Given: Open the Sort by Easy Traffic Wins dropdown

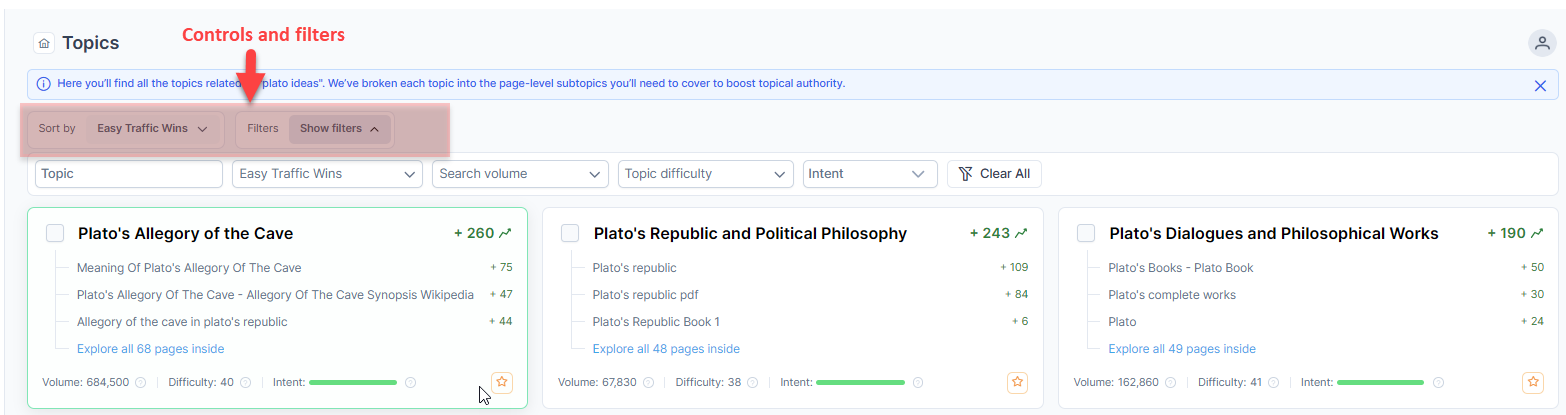Looking at the screenshot, I should [x=152, y=129].
